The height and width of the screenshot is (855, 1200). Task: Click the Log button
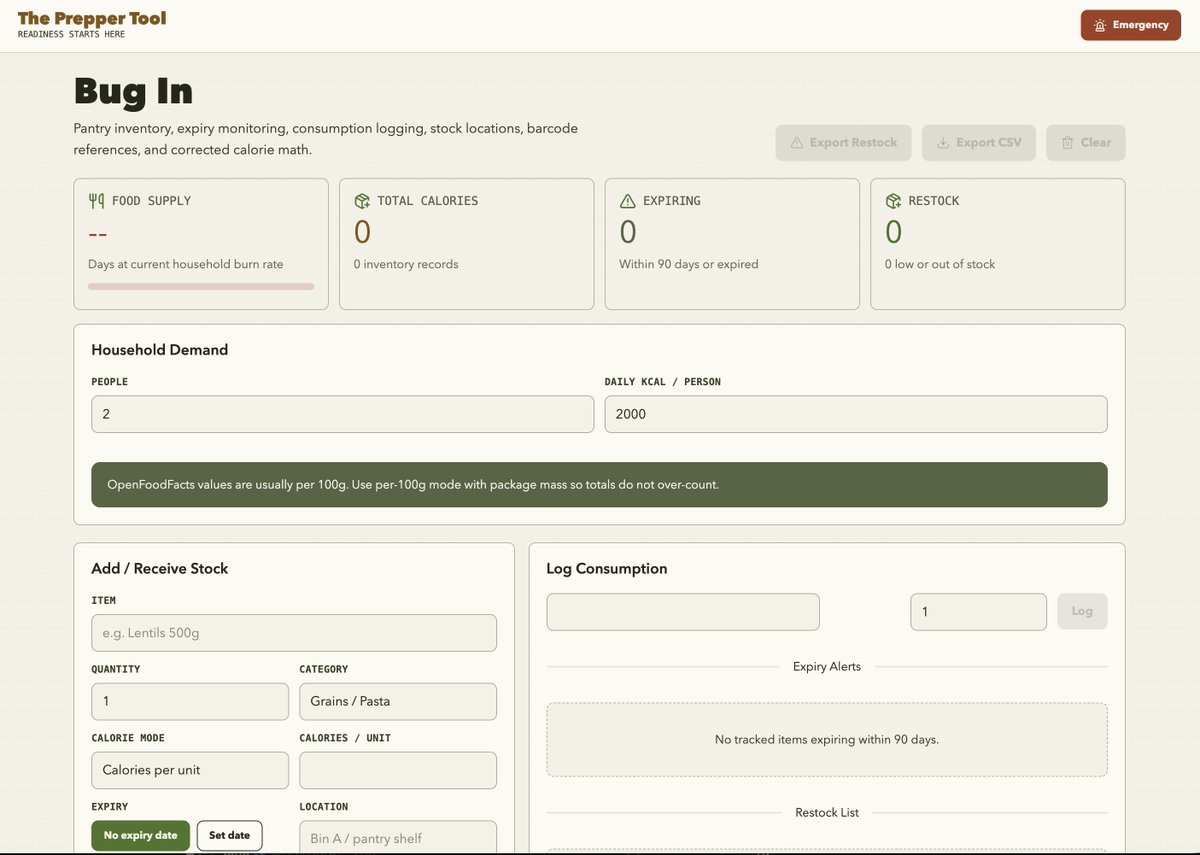pyautogui.click(x=1082, y=611)
